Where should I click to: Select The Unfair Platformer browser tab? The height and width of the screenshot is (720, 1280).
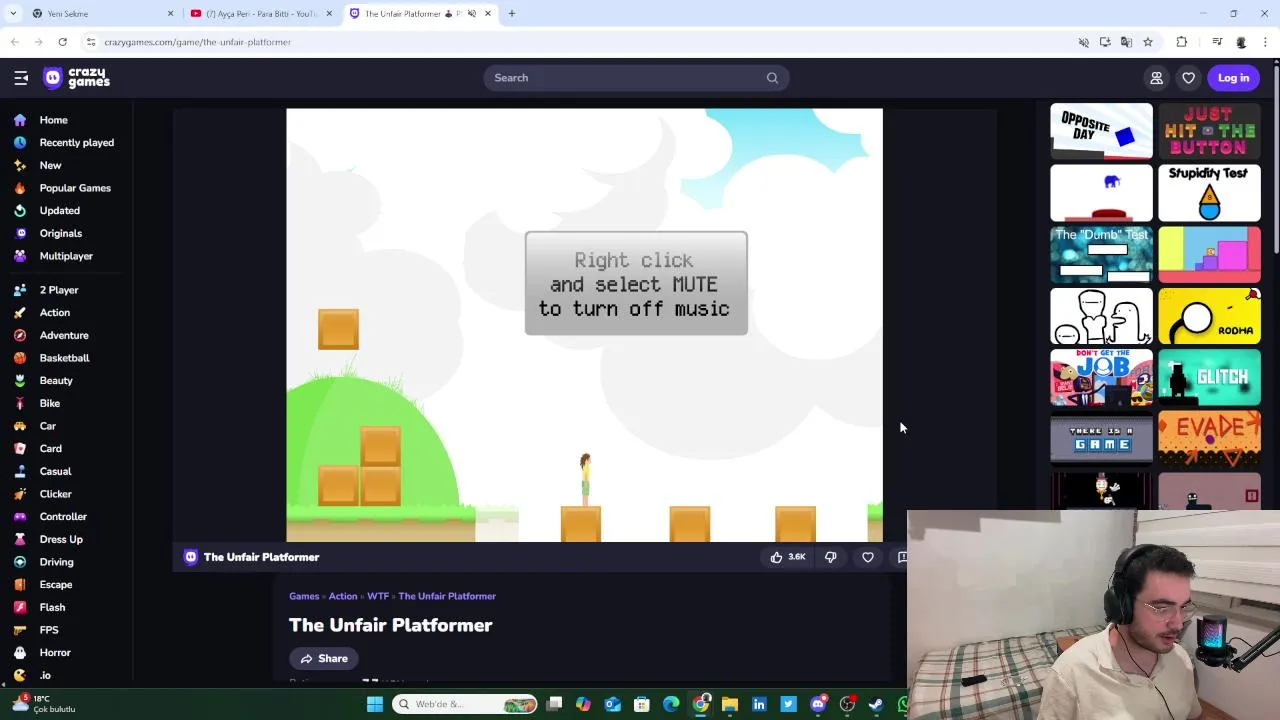point(419,13)
